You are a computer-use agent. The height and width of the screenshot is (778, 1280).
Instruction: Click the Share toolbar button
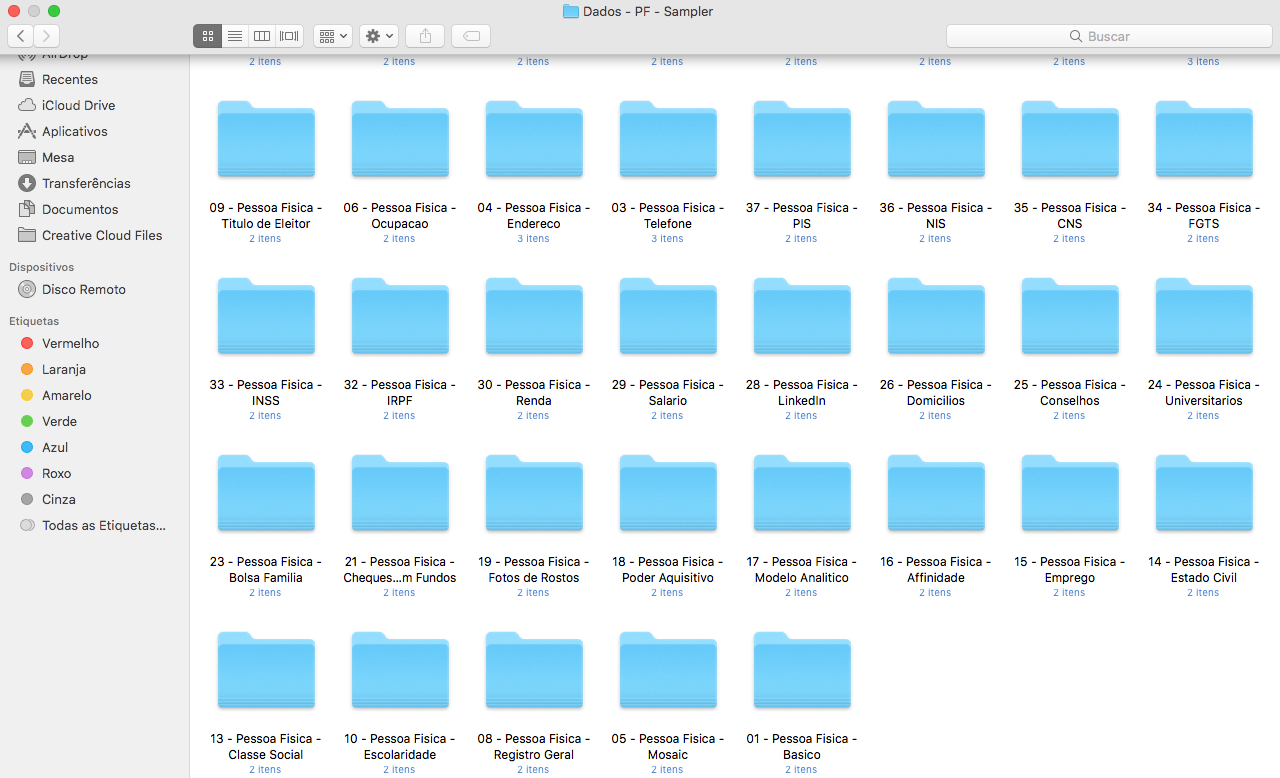tap(425, 36)
